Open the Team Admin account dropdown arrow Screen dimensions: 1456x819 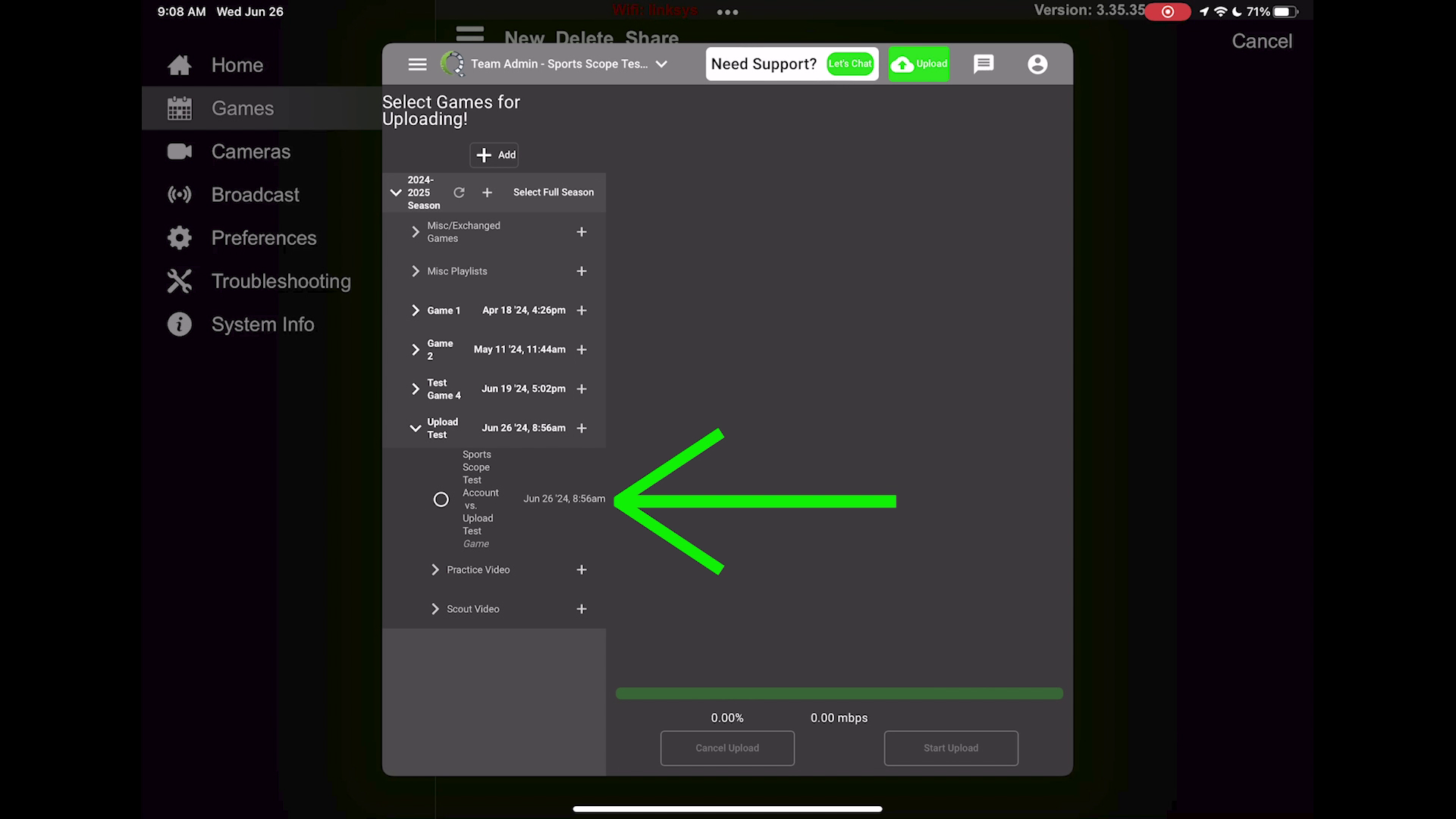point(661,64)
